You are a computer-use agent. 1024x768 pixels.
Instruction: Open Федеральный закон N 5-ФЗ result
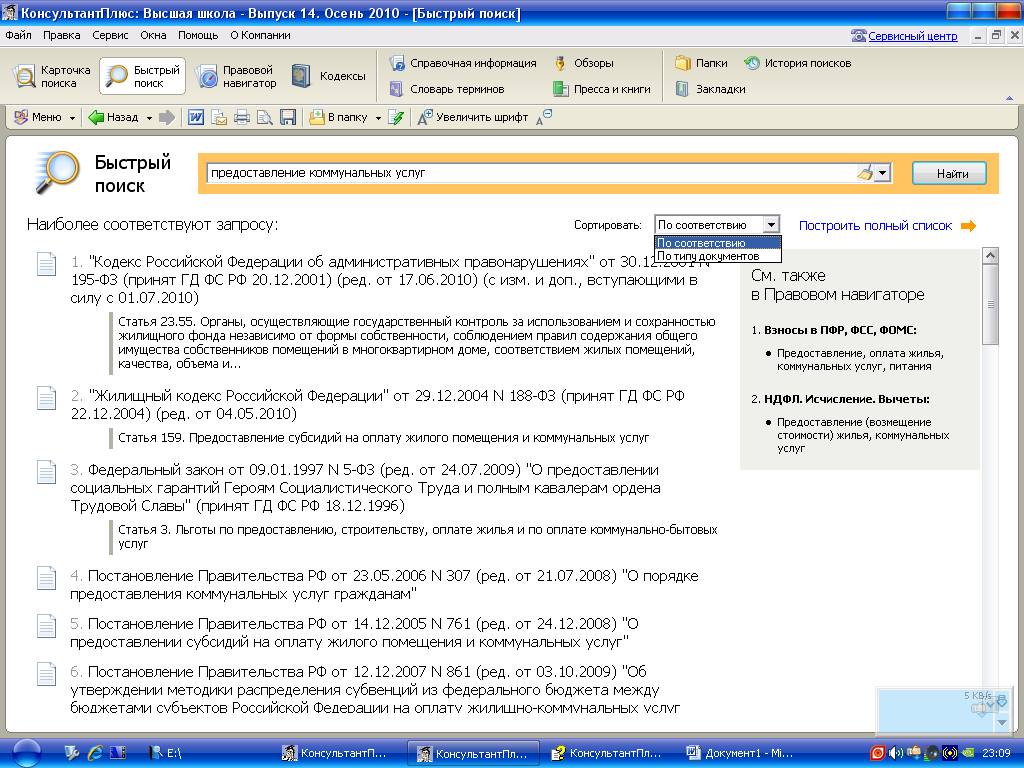[x=365, y=488]
